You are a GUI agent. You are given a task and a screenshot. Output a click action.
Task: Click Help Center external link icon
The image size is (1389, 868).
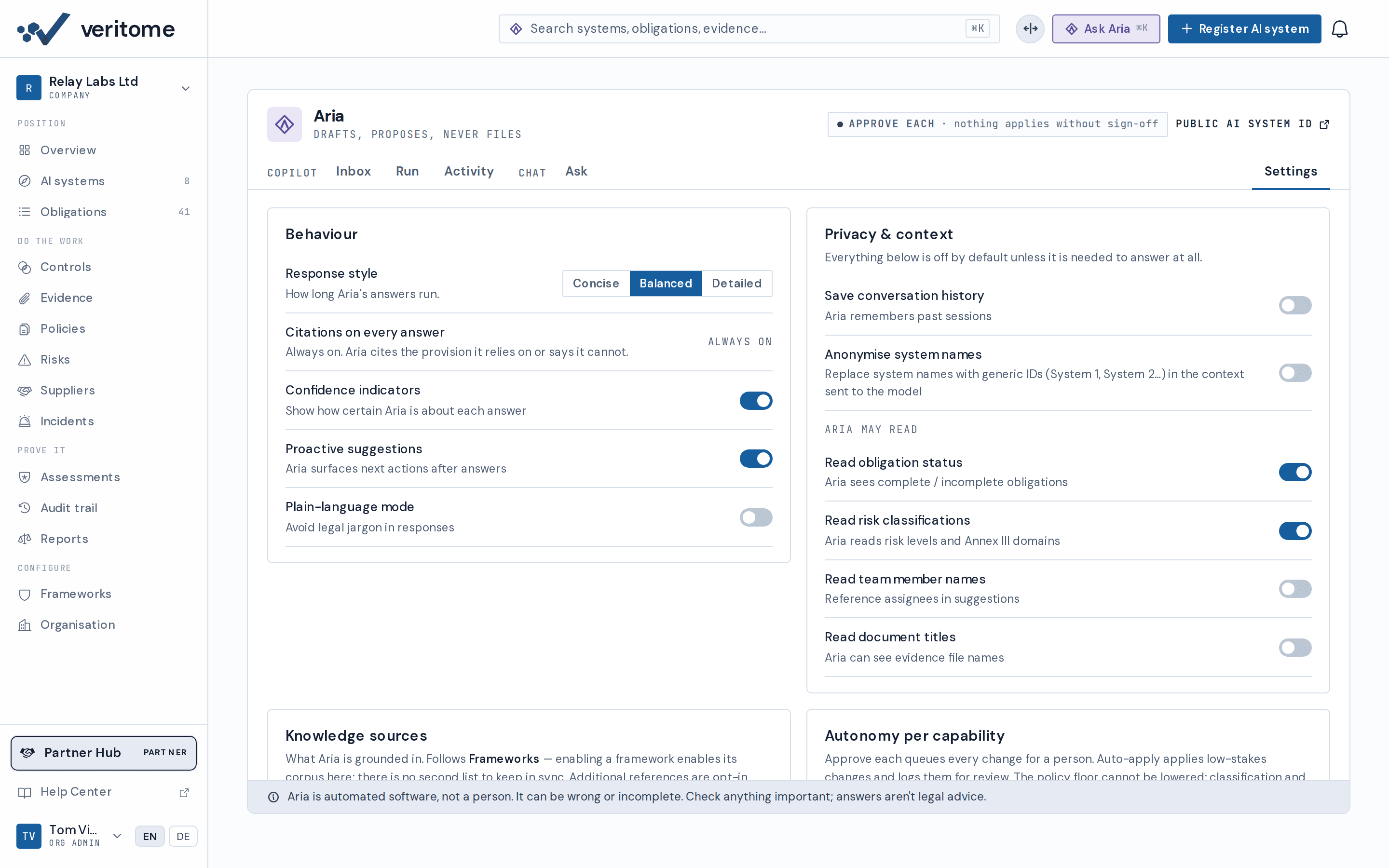point(184,792)
